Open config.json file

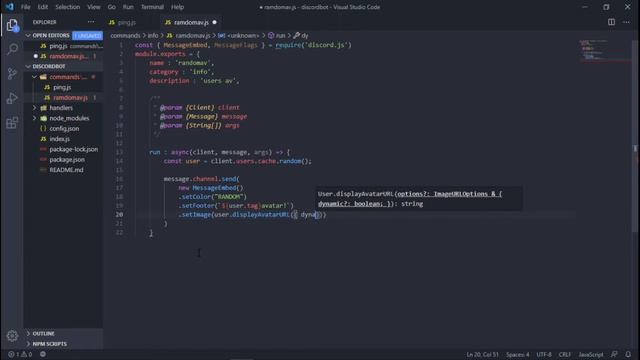tap(64, 129)
